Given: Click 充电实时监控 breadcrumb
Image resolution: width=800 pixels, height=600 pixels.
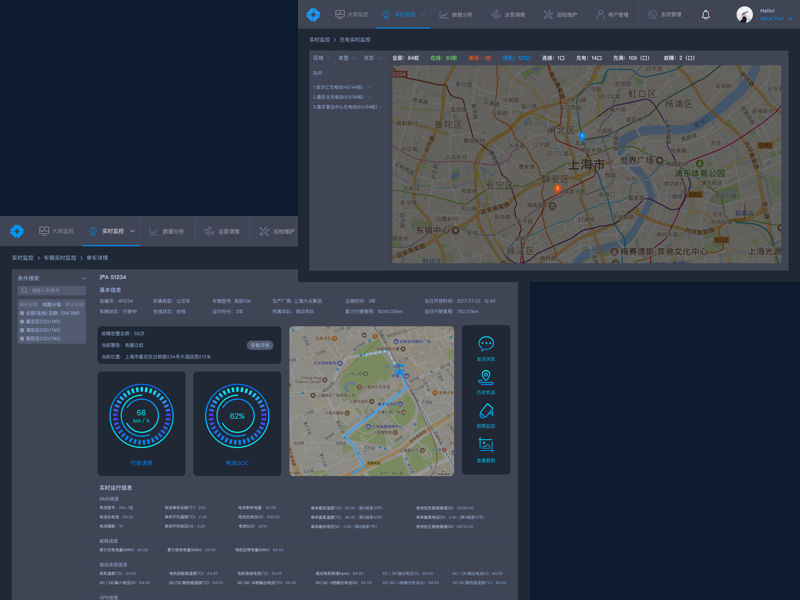Looking at the screenshot, I should [x=355, y=40].
